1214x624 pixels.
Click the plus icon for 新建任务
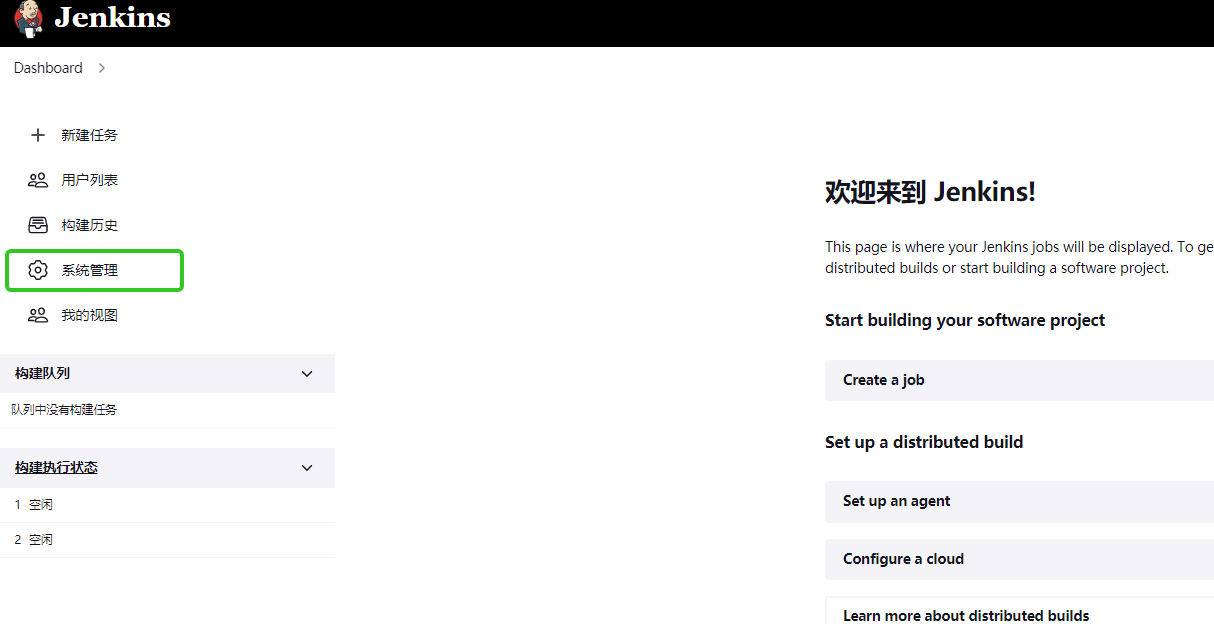click(38, 135)
